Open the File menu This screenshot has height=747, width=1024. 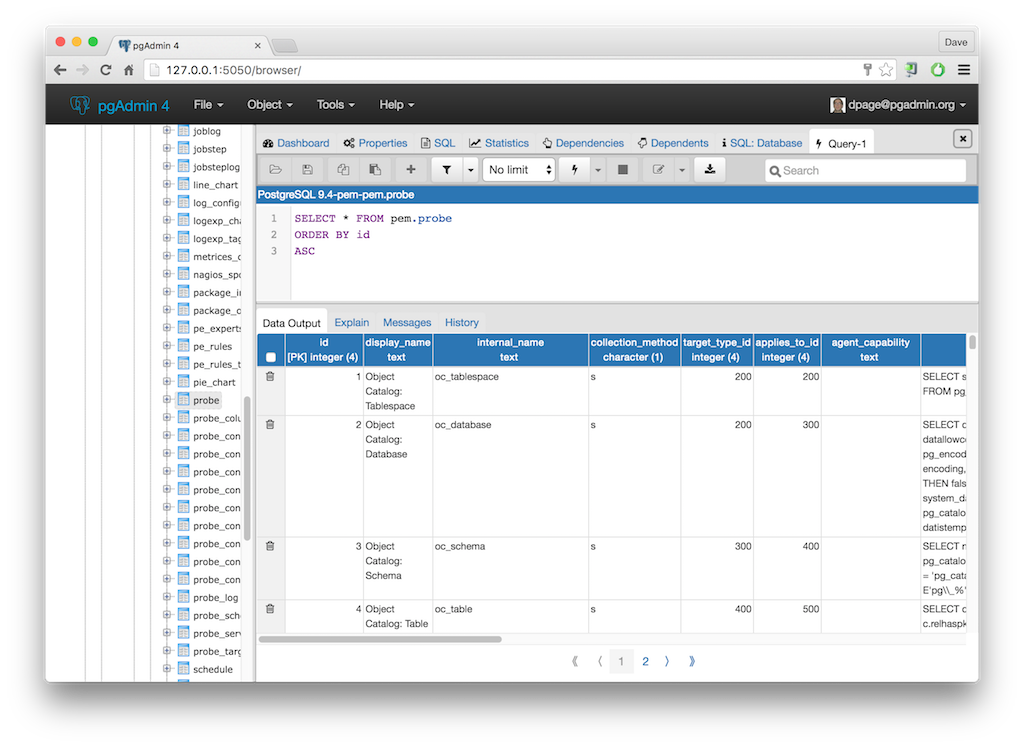(x=208, y=104)
